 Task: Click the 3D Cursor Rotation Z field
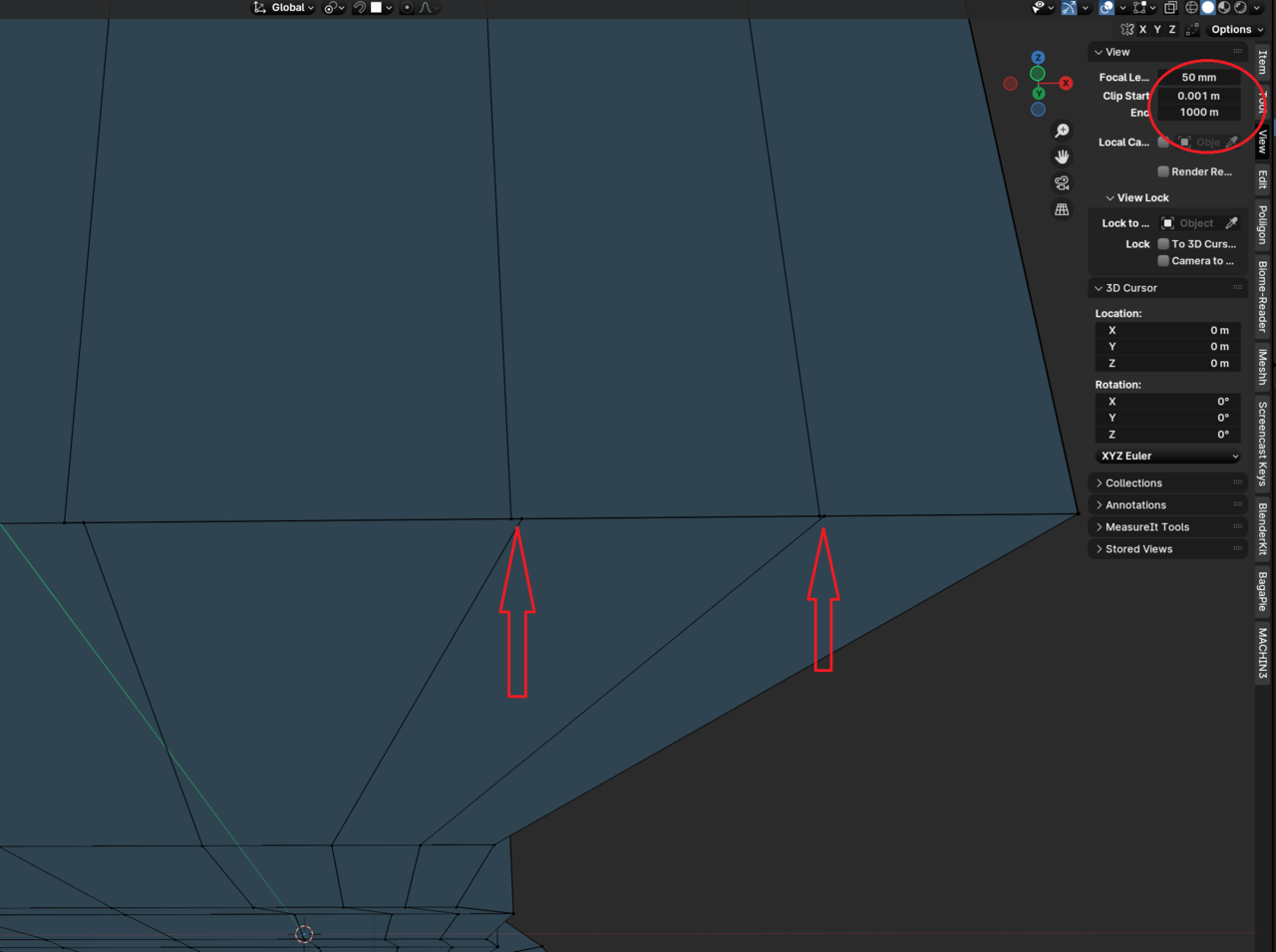click(1168, 435)
